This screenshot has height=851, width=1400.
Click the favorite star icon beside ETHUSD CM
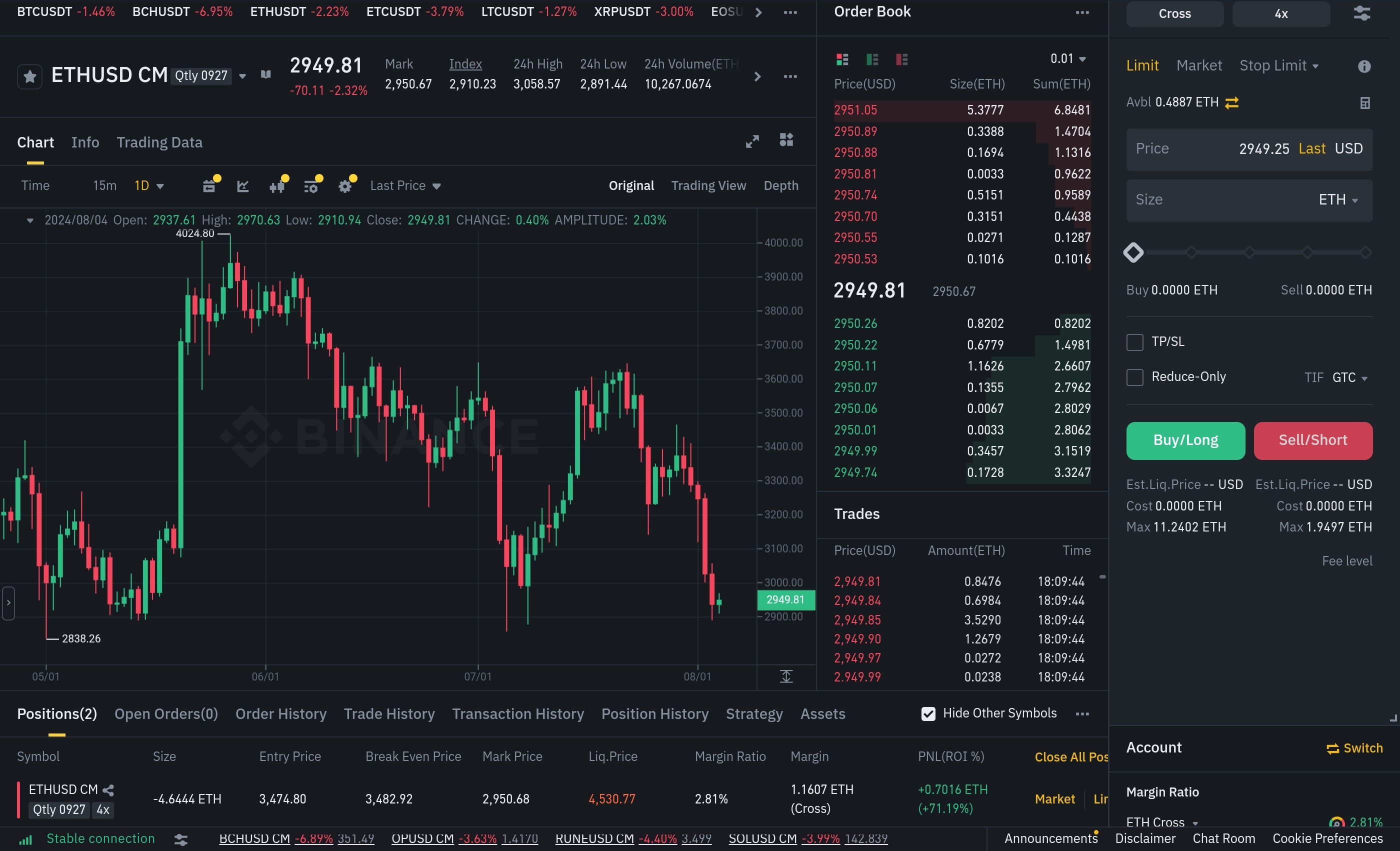[29, 76]
